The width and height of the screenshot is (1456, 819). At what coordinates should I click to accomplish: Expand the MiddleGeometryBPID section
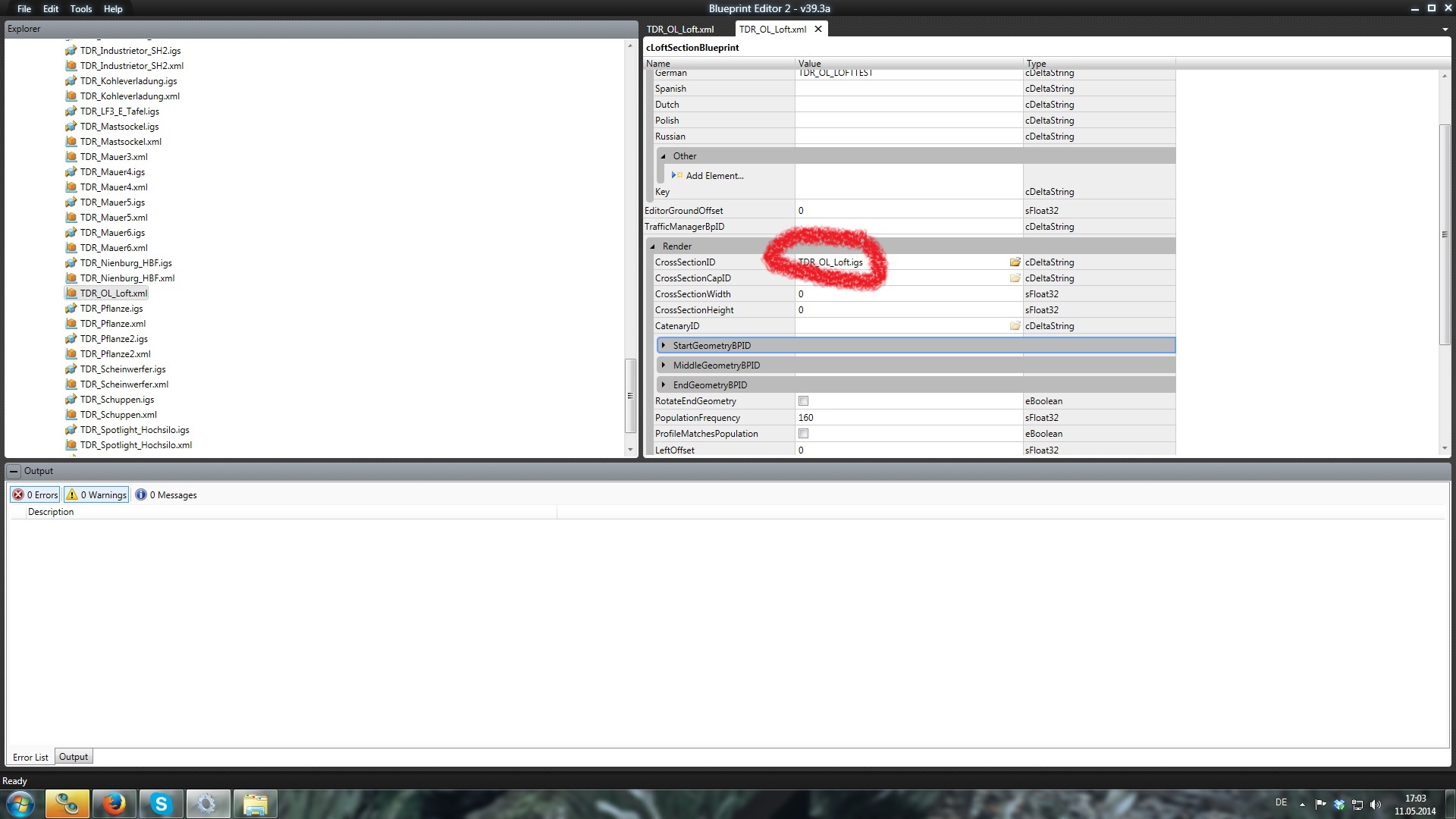(664, 366)
